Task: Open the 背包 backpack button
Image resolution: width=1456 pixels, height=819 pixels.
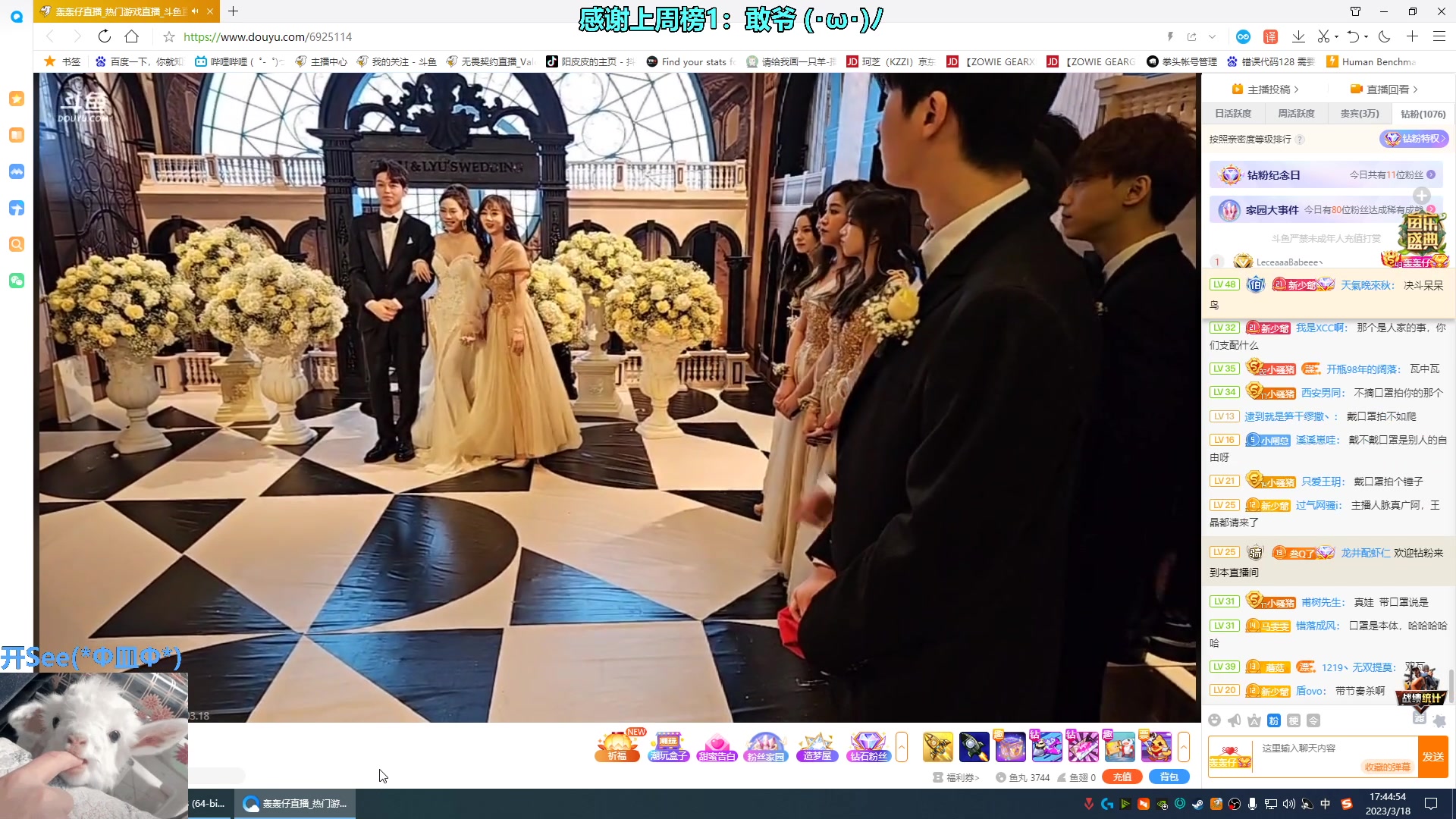Action: [x=1169, y=777]
